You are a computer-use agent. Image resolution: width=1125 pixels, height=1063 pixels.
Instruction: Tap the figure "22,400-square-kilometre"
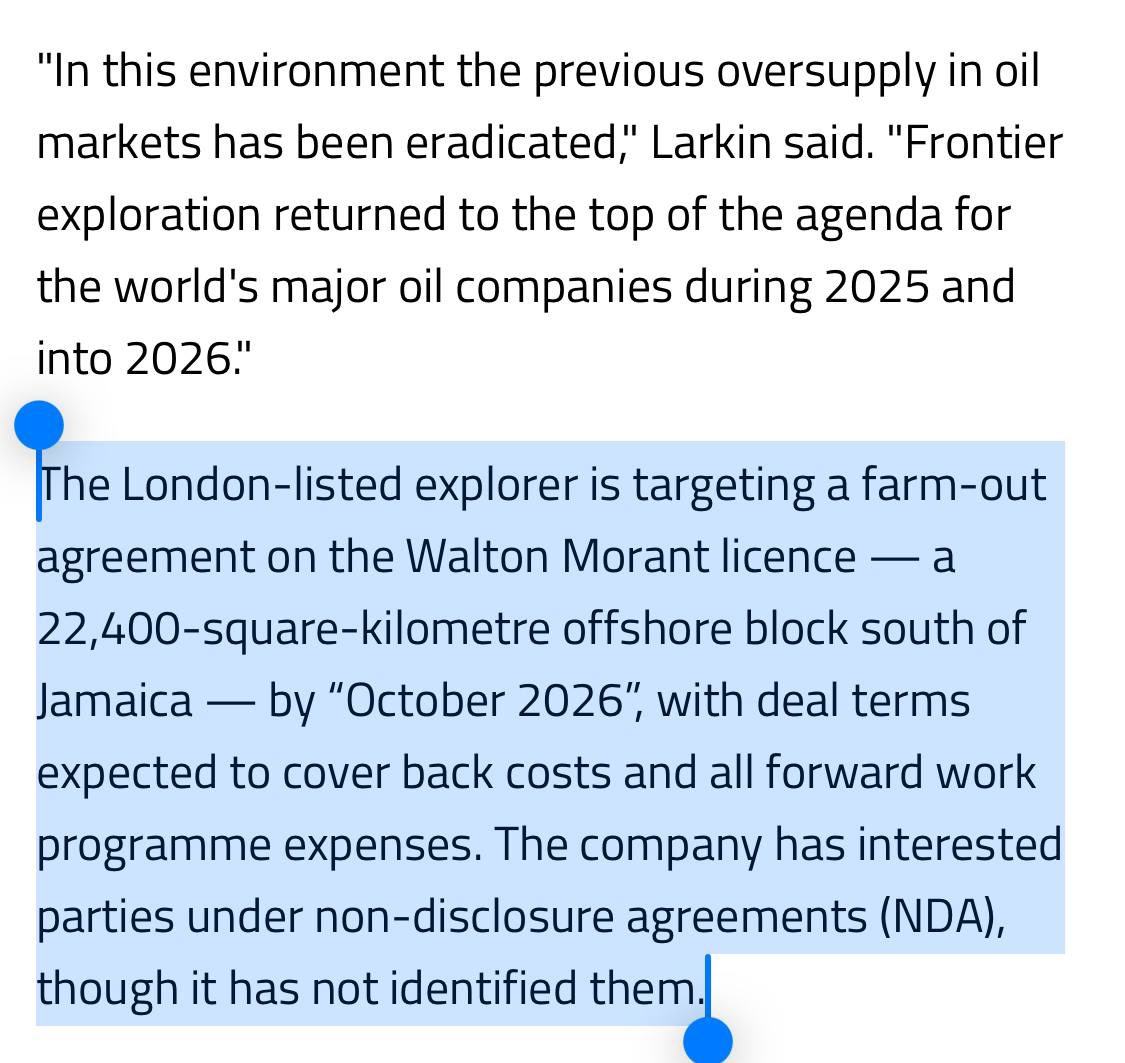point(293,628)
